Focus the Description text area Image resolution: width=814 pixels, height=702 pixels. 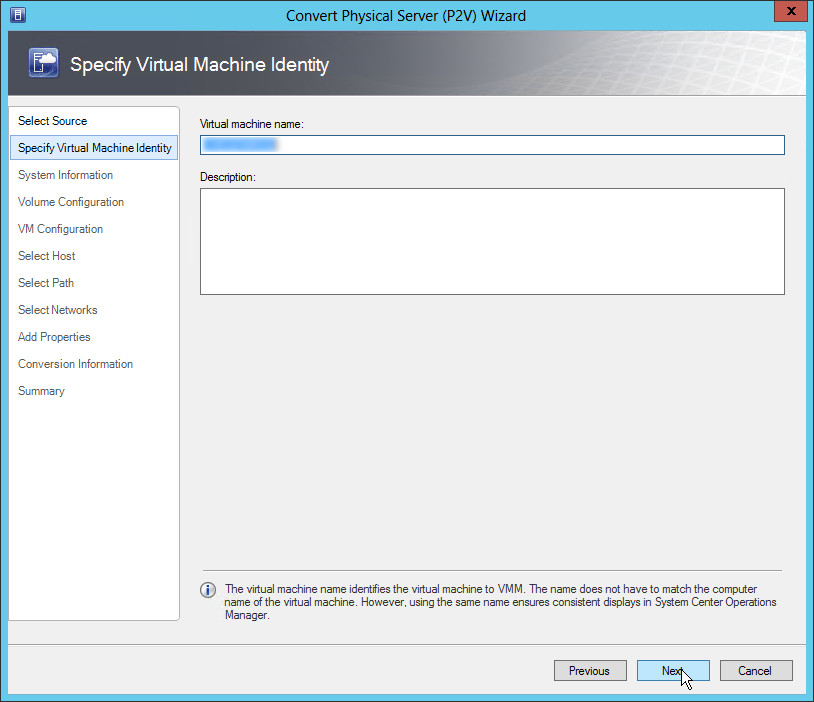(492, 241)
